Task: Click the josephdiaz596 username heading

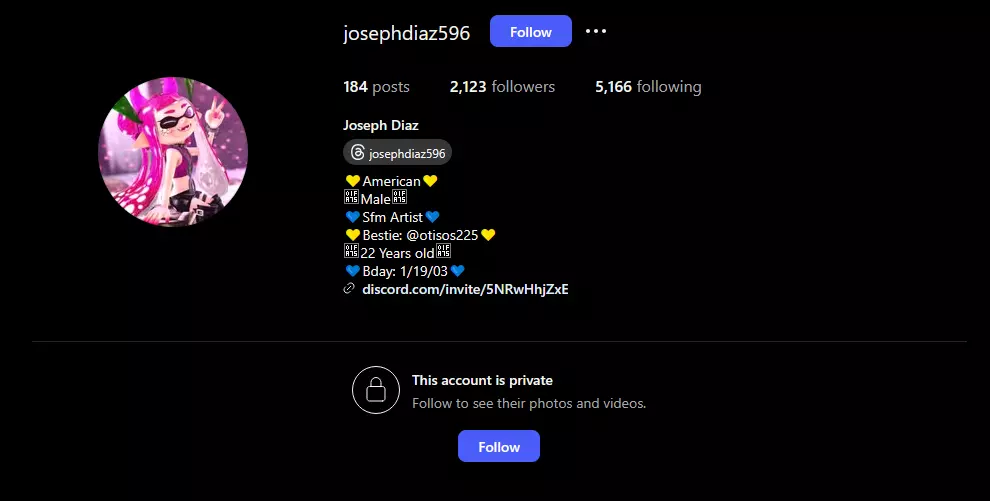Action: coord(407,33)
